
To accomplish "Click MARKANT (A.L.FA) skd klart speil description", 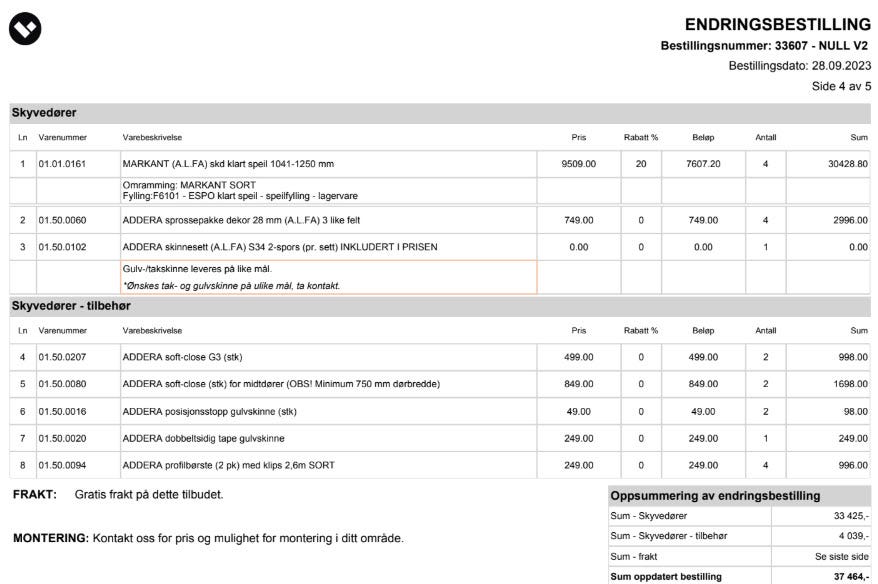I will [x=228, y=164].
